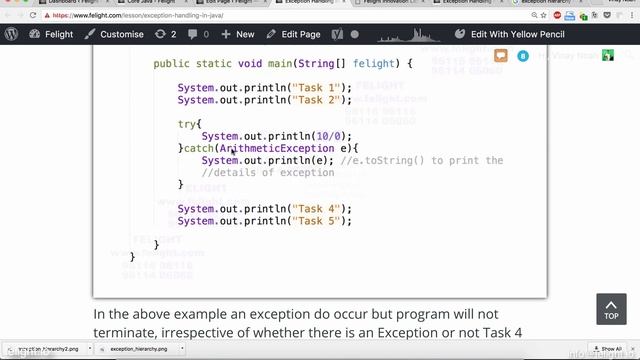
Task: Click Edit Page in admin bar
Action: (x=293, y=34)
